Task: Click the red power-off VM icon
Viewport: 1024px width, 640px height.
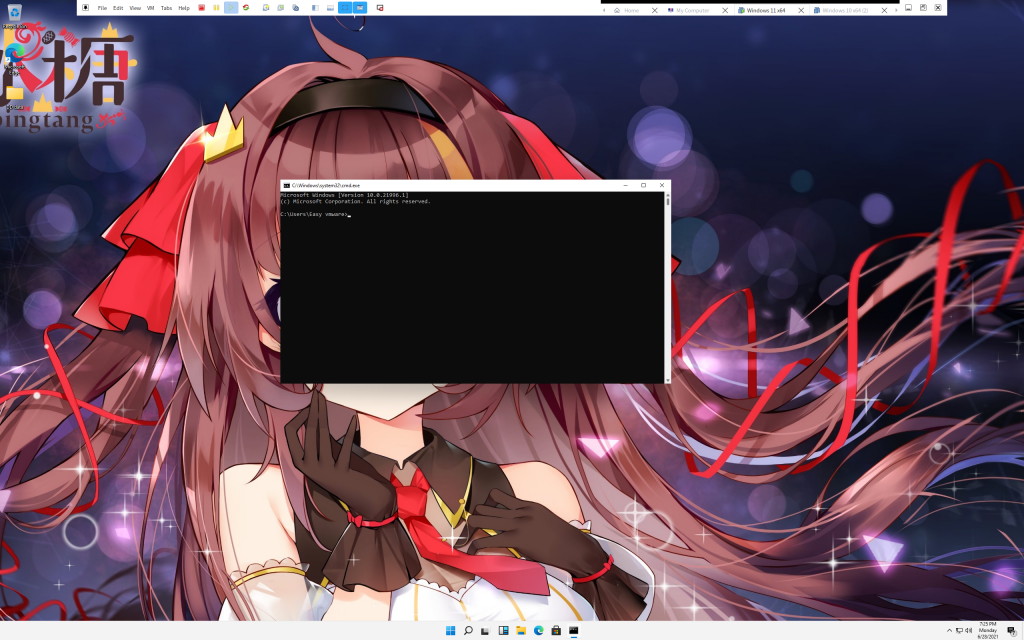Action: (202, 8)
